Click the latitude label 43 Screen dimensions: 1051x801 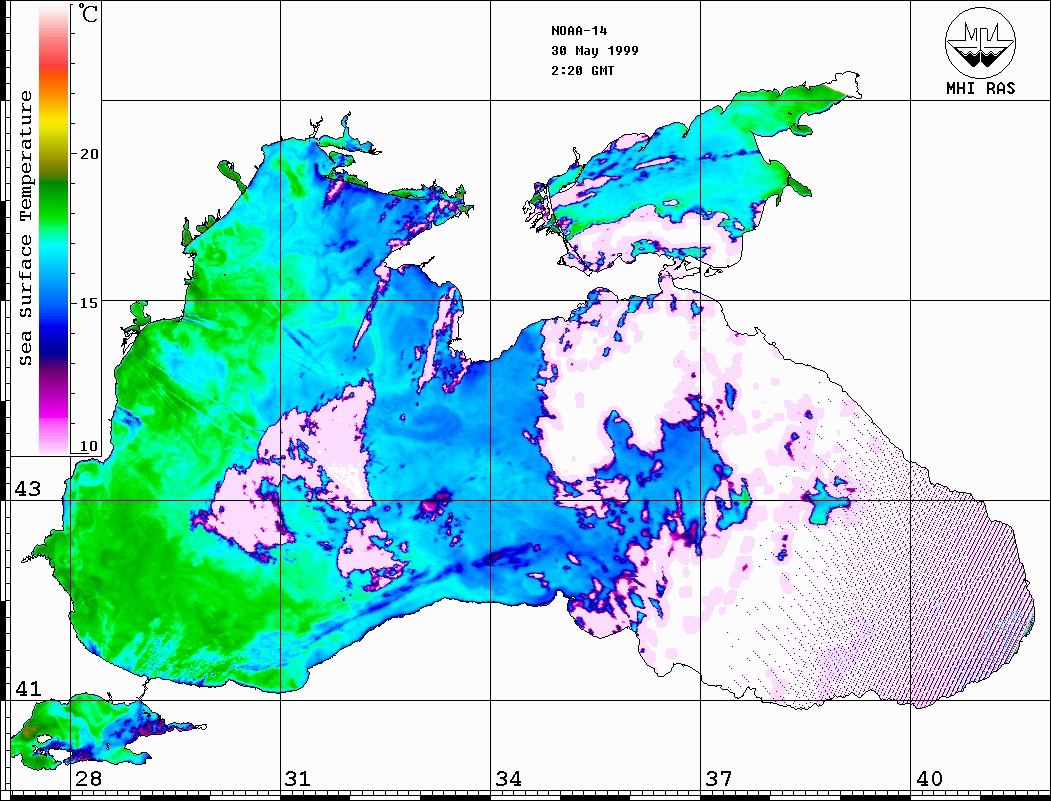coord(25,489)
